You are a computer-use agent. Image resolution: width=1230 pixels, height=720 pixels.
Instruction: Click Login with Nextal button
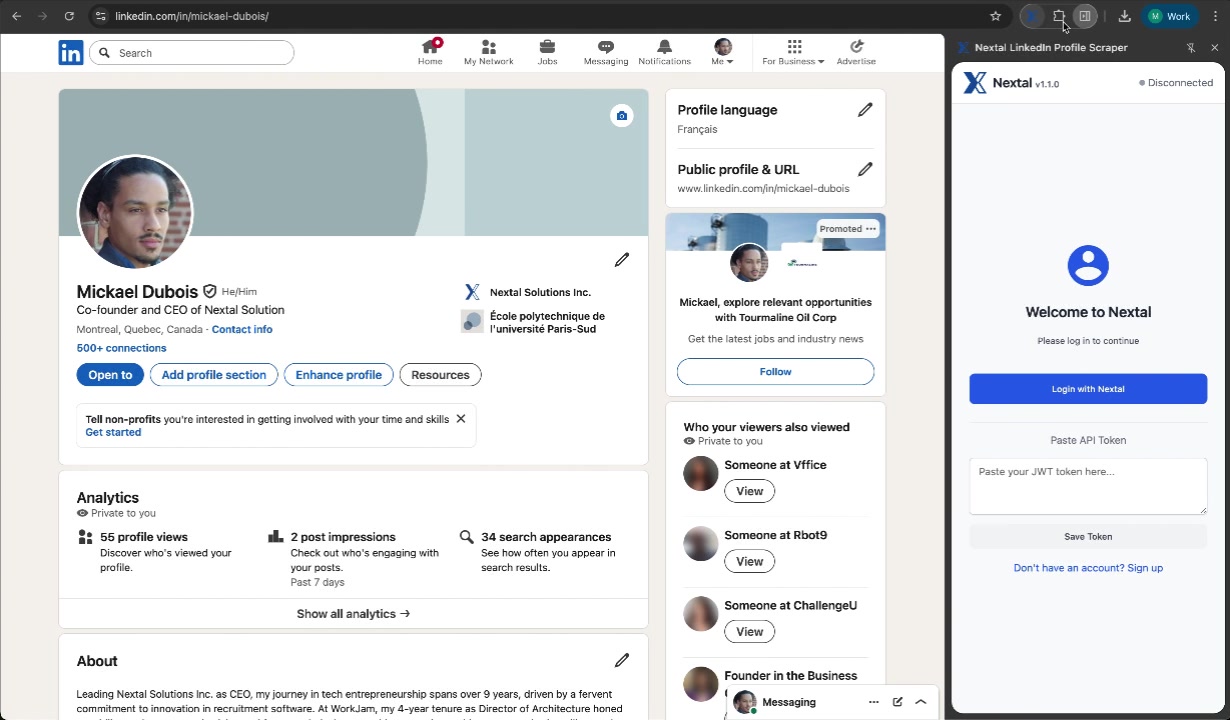1087,388
